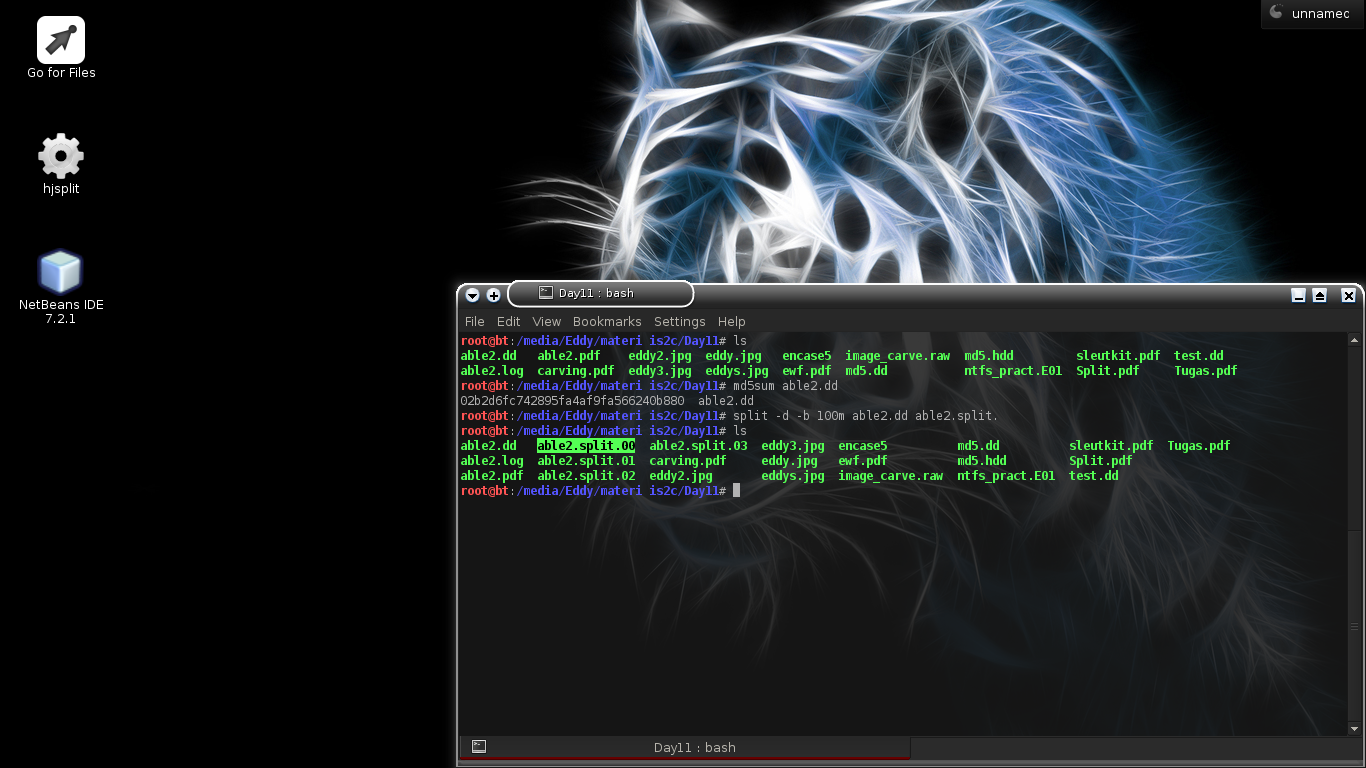This screenshot has height=768, width=1366.
Task: Open the Settings menu
Action: (680, 321)
